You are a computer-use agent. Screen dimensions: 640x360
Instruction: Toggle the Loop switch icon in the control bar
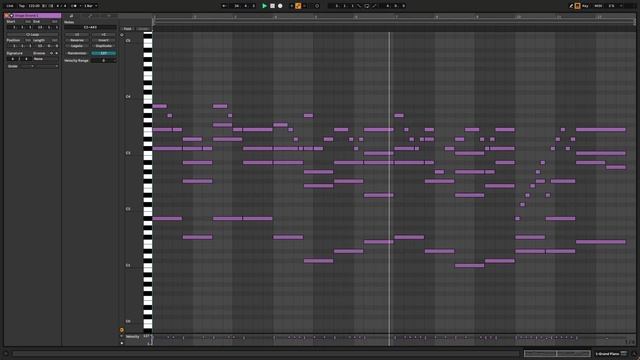367,6
